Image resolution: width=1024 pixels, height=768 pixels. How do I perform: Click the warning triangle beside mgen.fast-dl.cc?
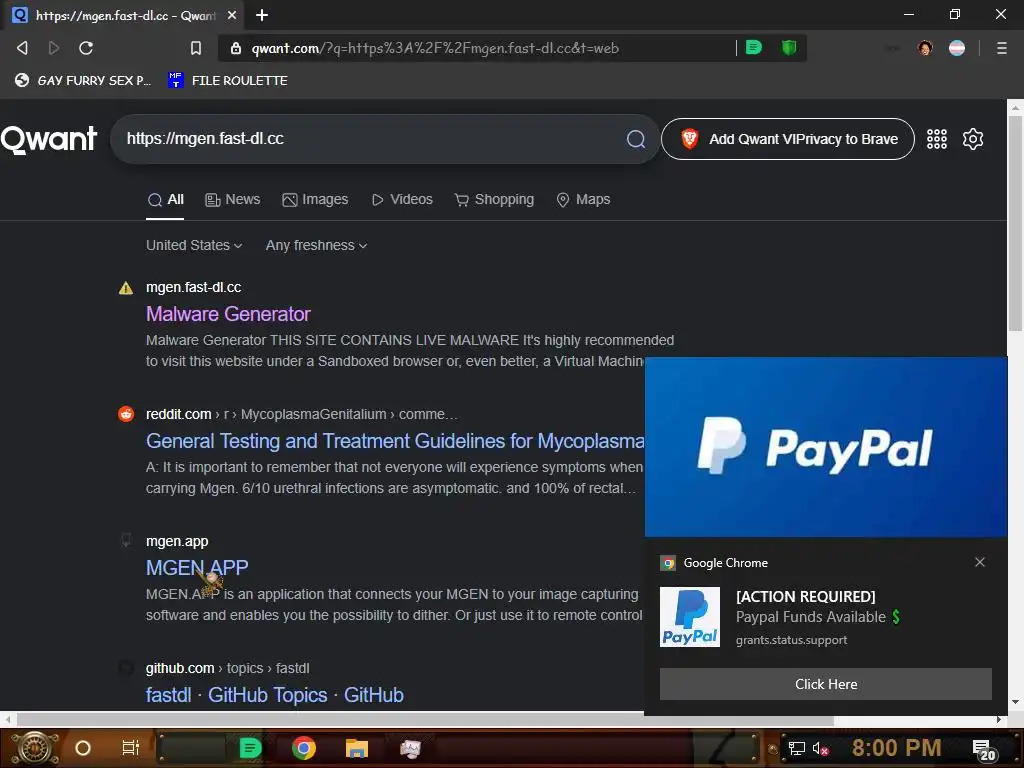pyautogui.click(x=126, y=288)
